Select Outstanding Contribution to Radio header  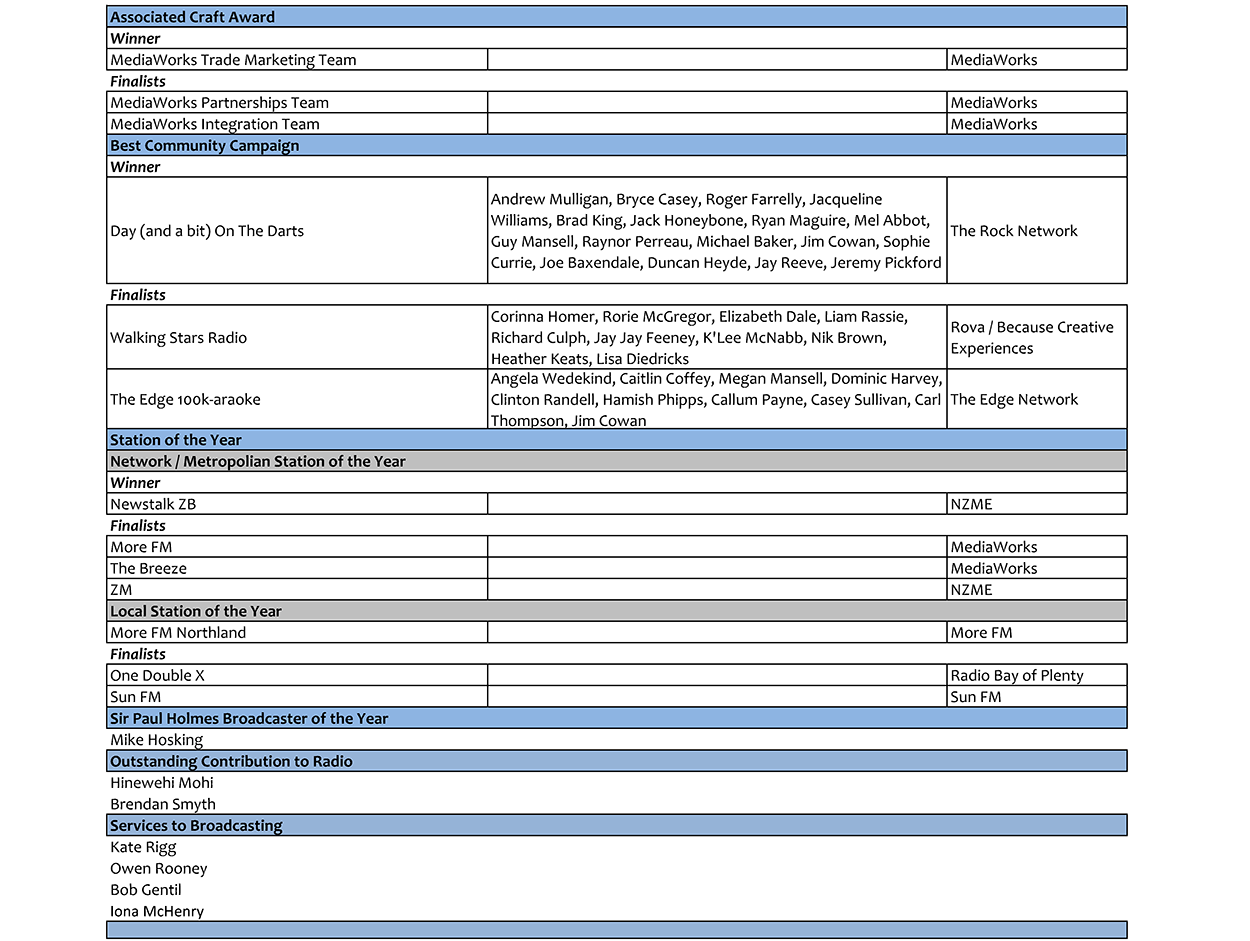[616, 761]
